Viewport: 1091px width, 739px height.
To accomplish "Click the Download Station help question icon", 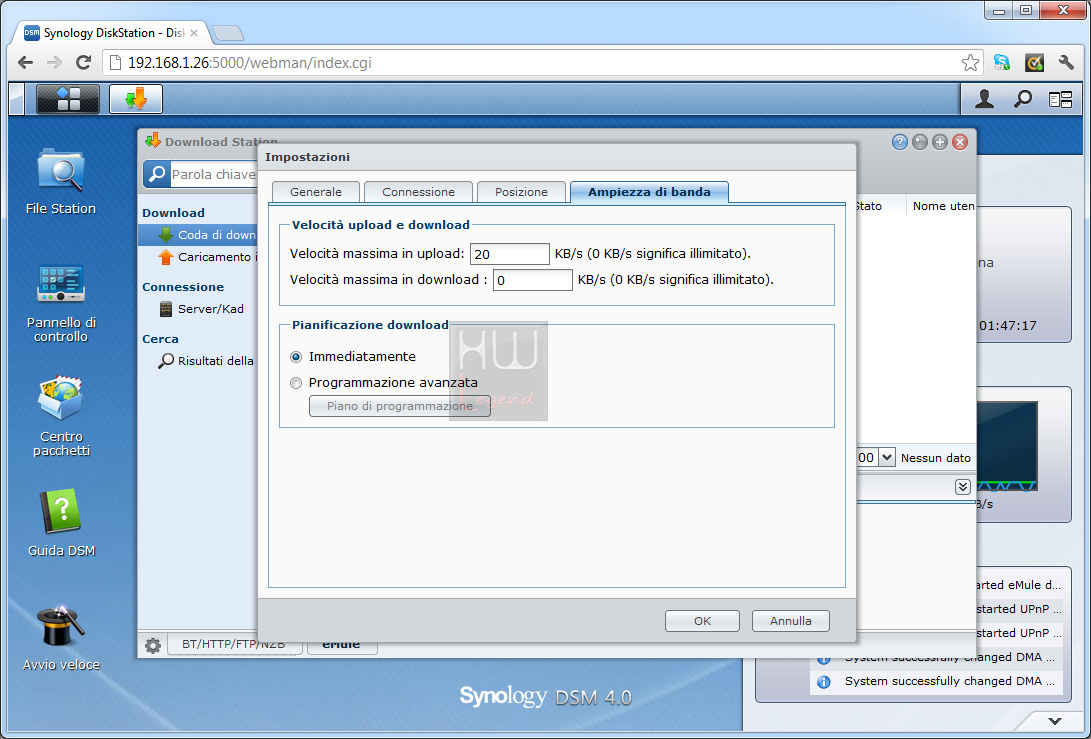I will click(x=900, y=142).
